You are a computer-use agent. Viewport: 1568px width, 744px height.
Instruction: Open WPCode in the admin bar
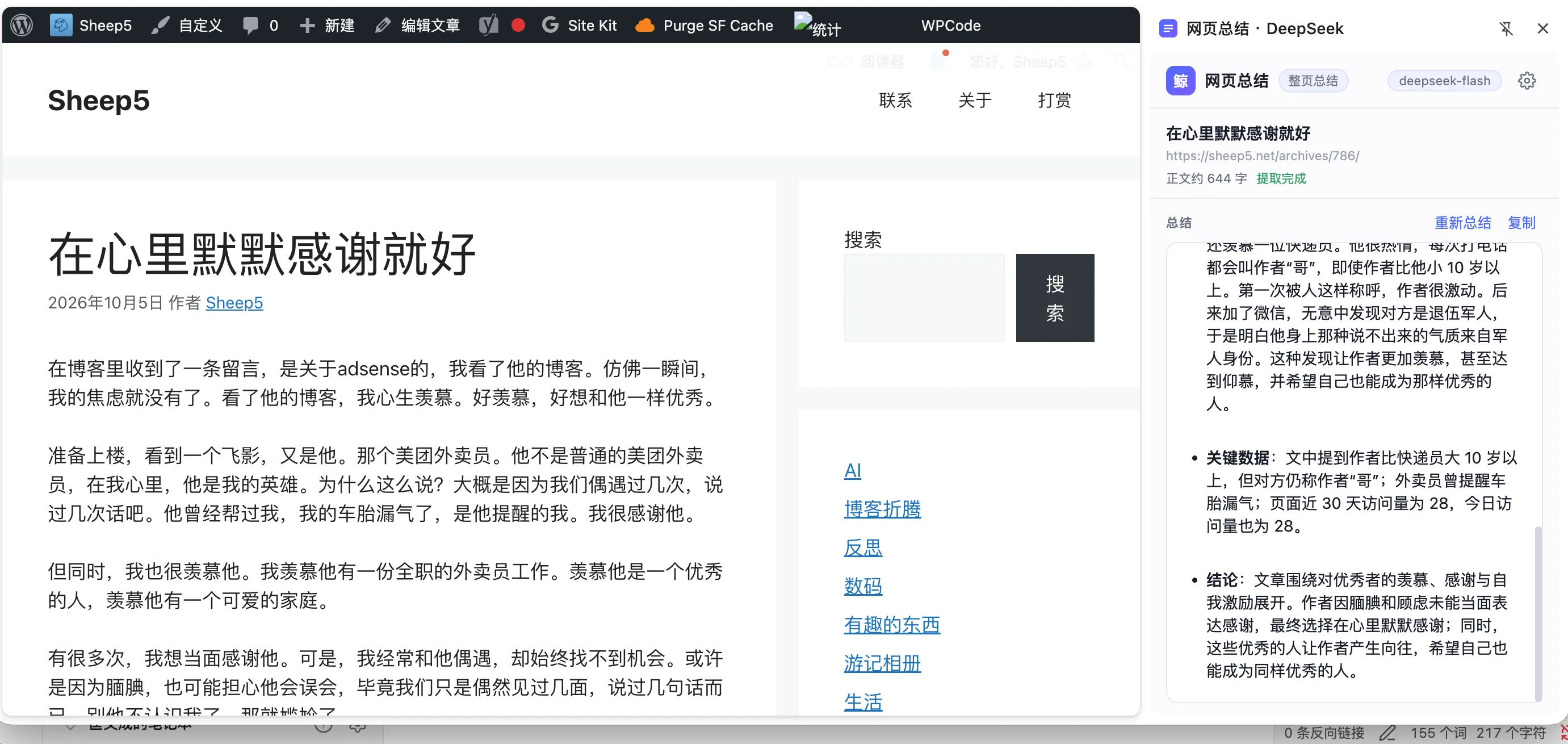pyautogui.click(x=951, y=25)
